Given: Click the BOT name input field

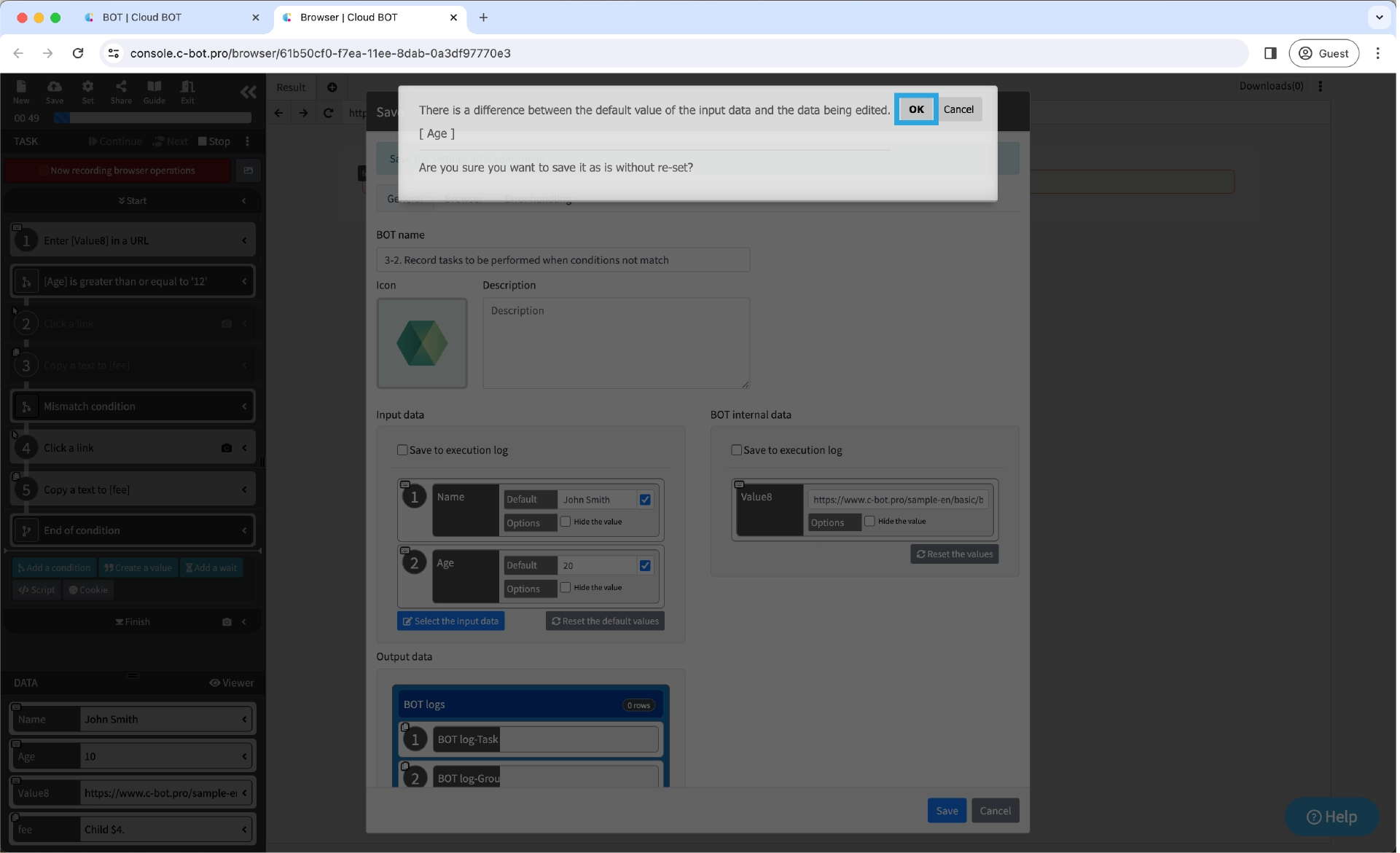Looking at the screenshot, I should (563, 260).
